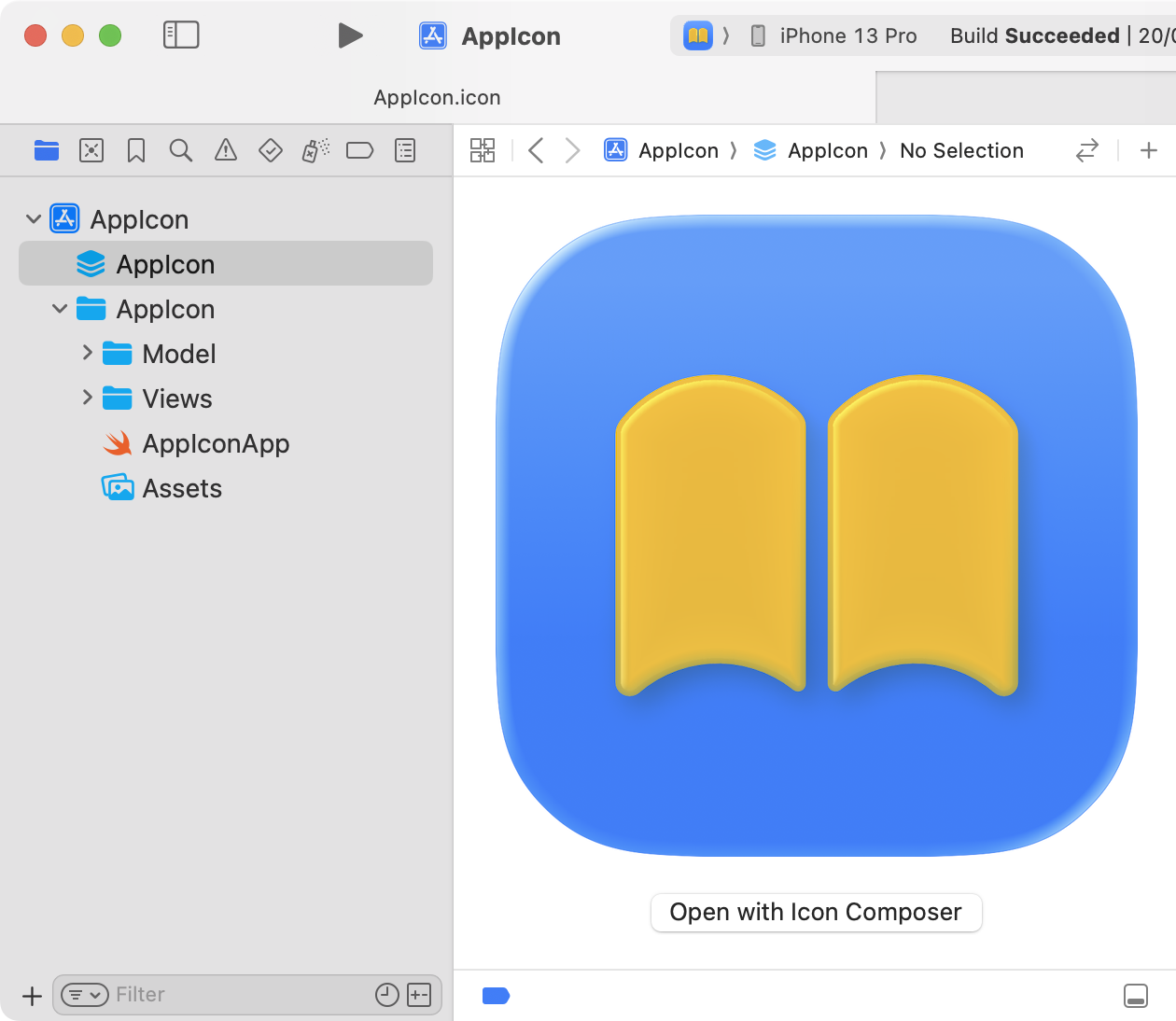
Task: Run the AppIcon scheme with the play button
Action: tap(351, 35)
